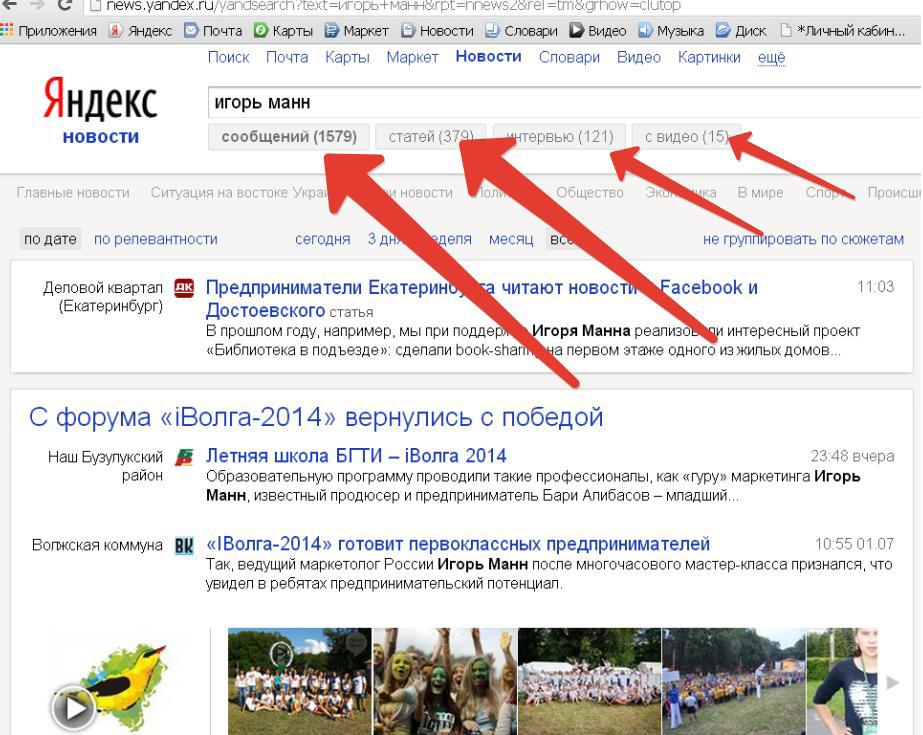This screenshot has height=735, width=923.
Task: Select Новости in Yandex services menu
Action: (489, 56)
